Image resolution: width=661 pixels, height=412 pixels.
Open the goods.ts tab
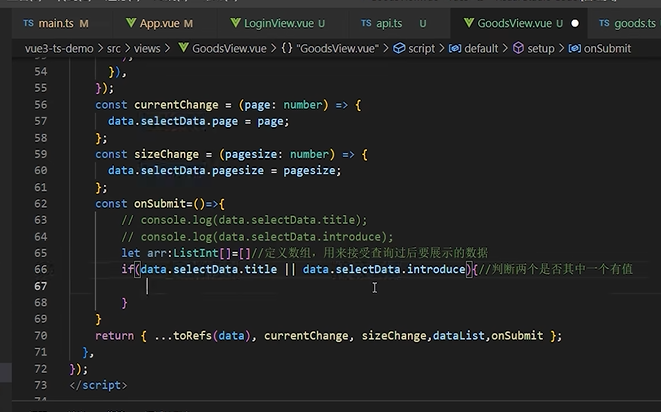[634, 23]
